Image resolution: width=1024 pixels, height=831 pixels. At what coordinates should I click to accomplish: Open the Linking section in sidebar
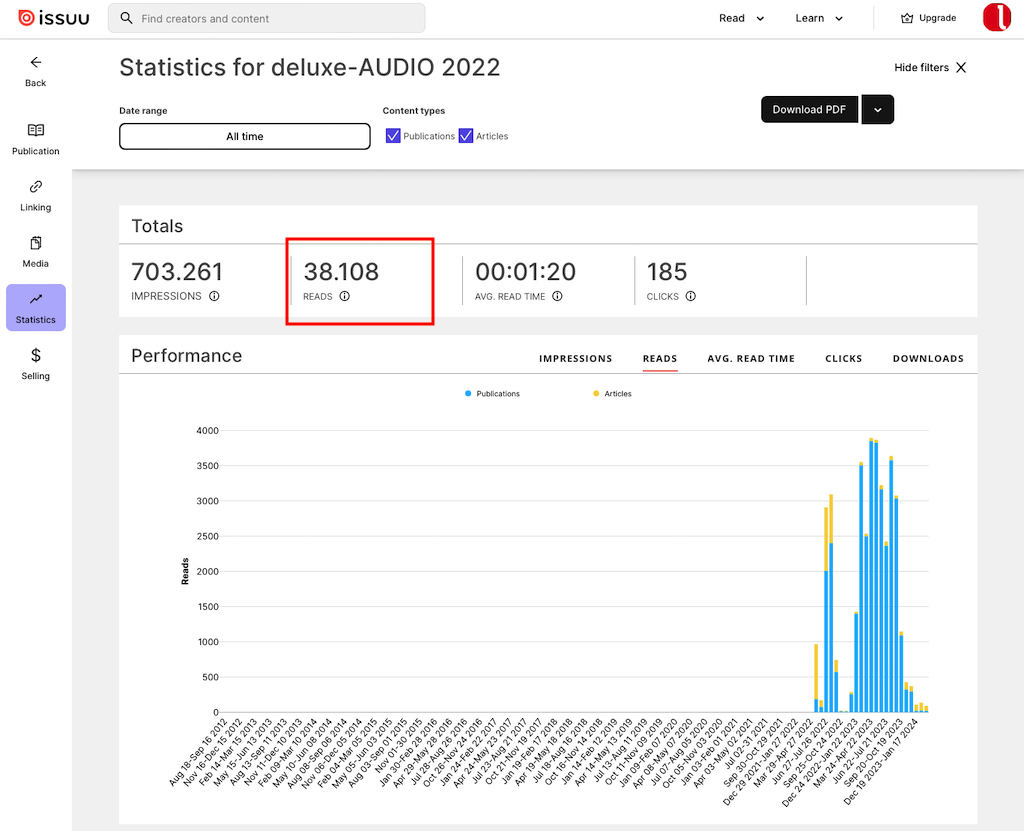click(x=36, y=195)
